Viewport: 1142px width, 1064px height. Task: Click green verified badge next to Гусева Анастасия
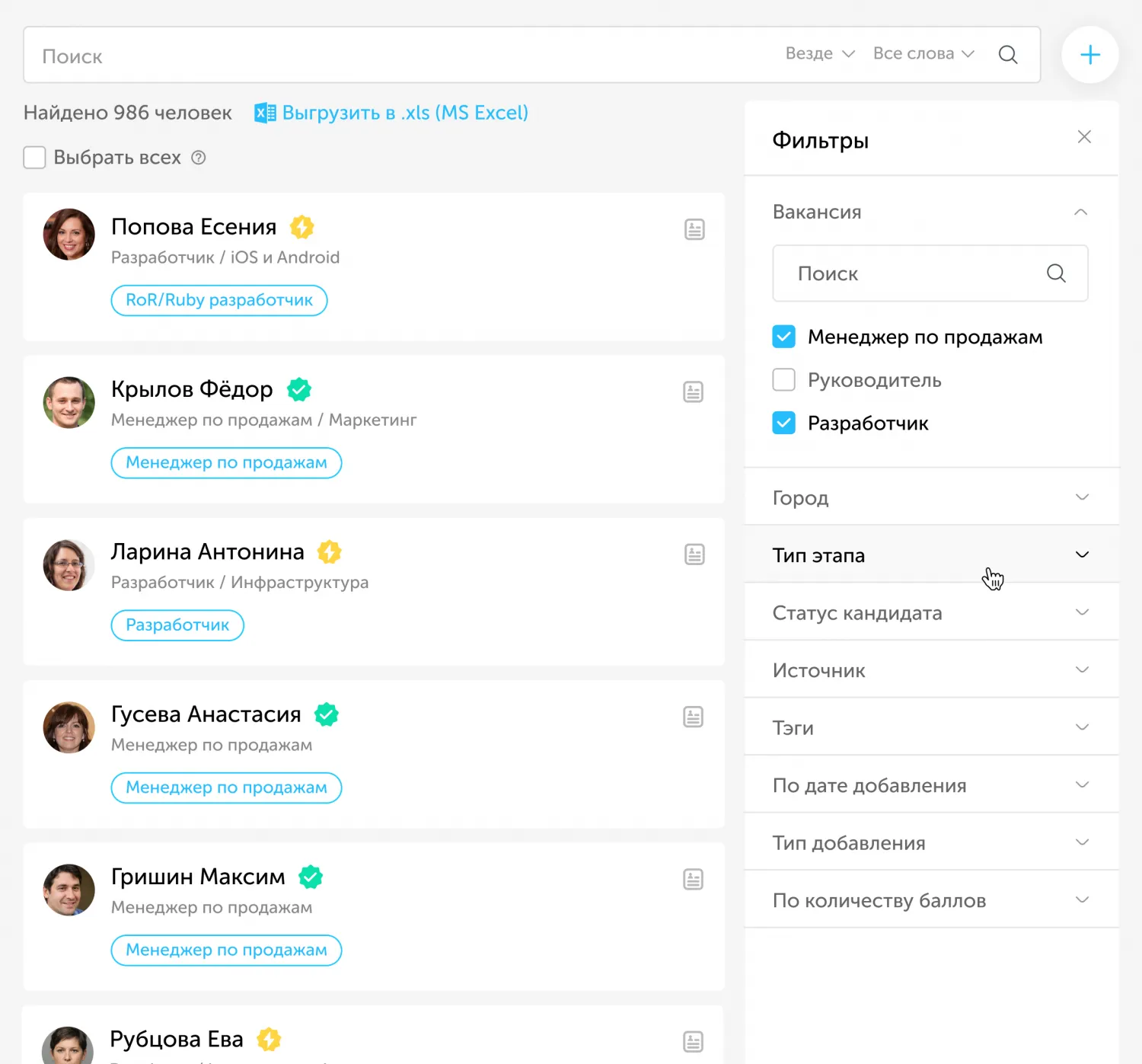327,714
